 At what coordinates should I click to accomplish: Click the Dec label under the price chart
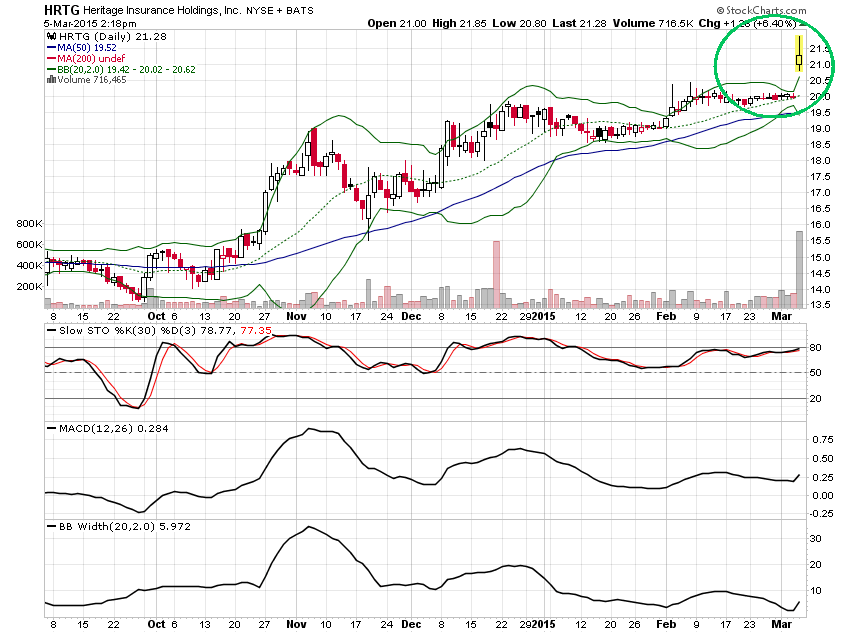pos(411,316)
